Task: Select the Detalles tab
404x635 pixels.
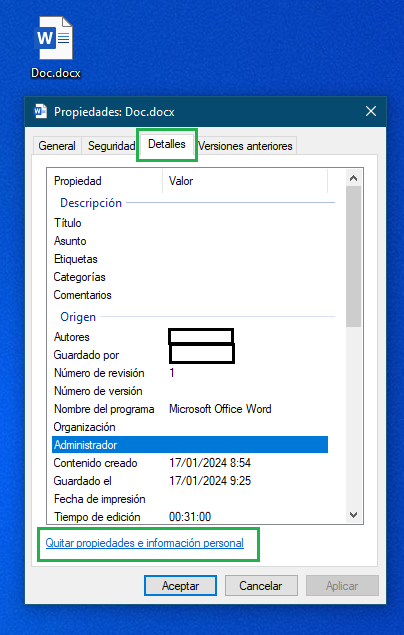Action: (x=167, y=144)
